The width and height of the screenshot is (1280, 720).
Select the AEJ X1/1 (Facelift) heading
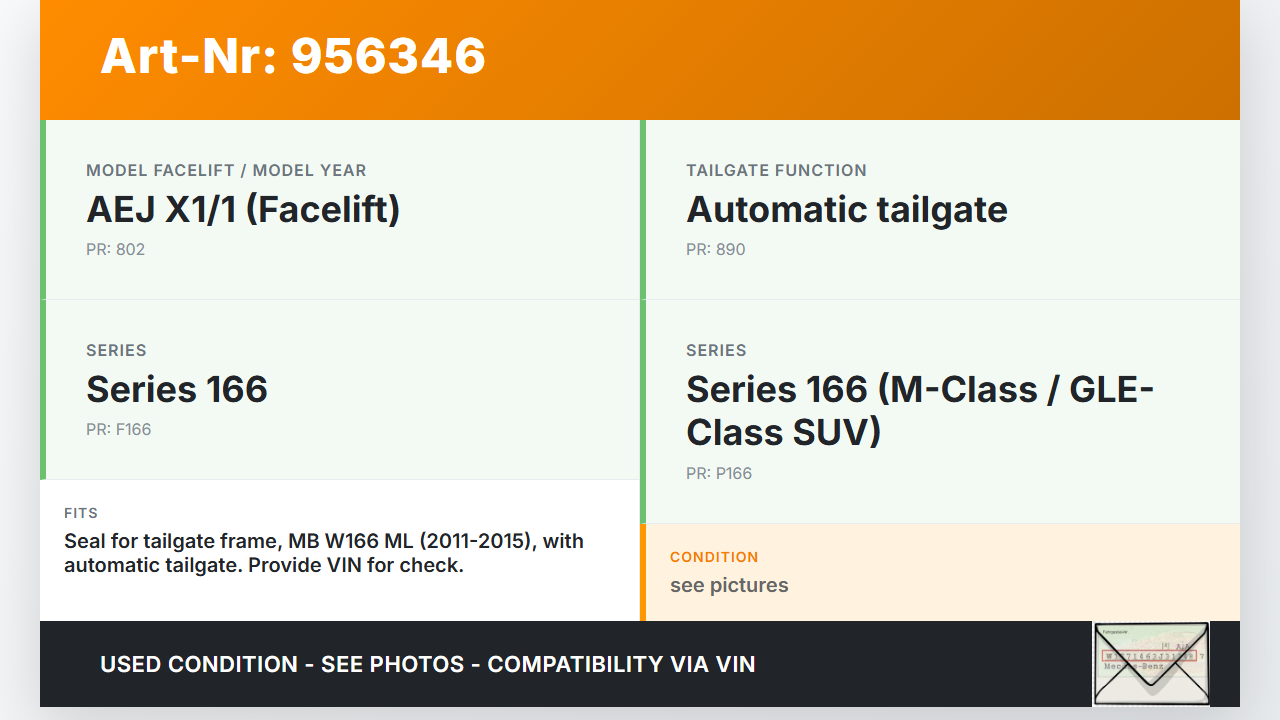(x=243, y=210)
